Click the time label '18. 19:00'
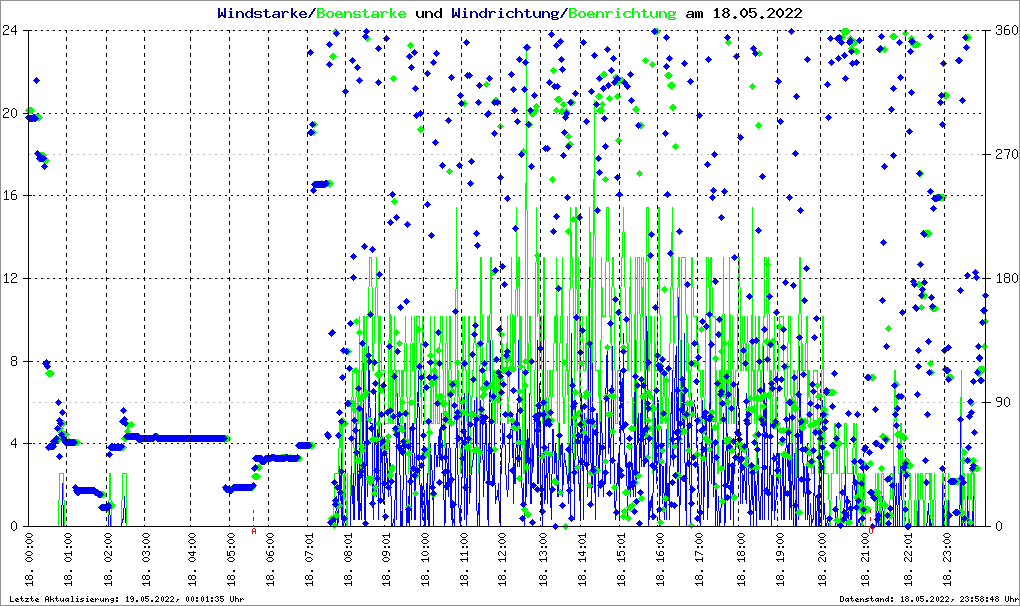 point(779,559)
